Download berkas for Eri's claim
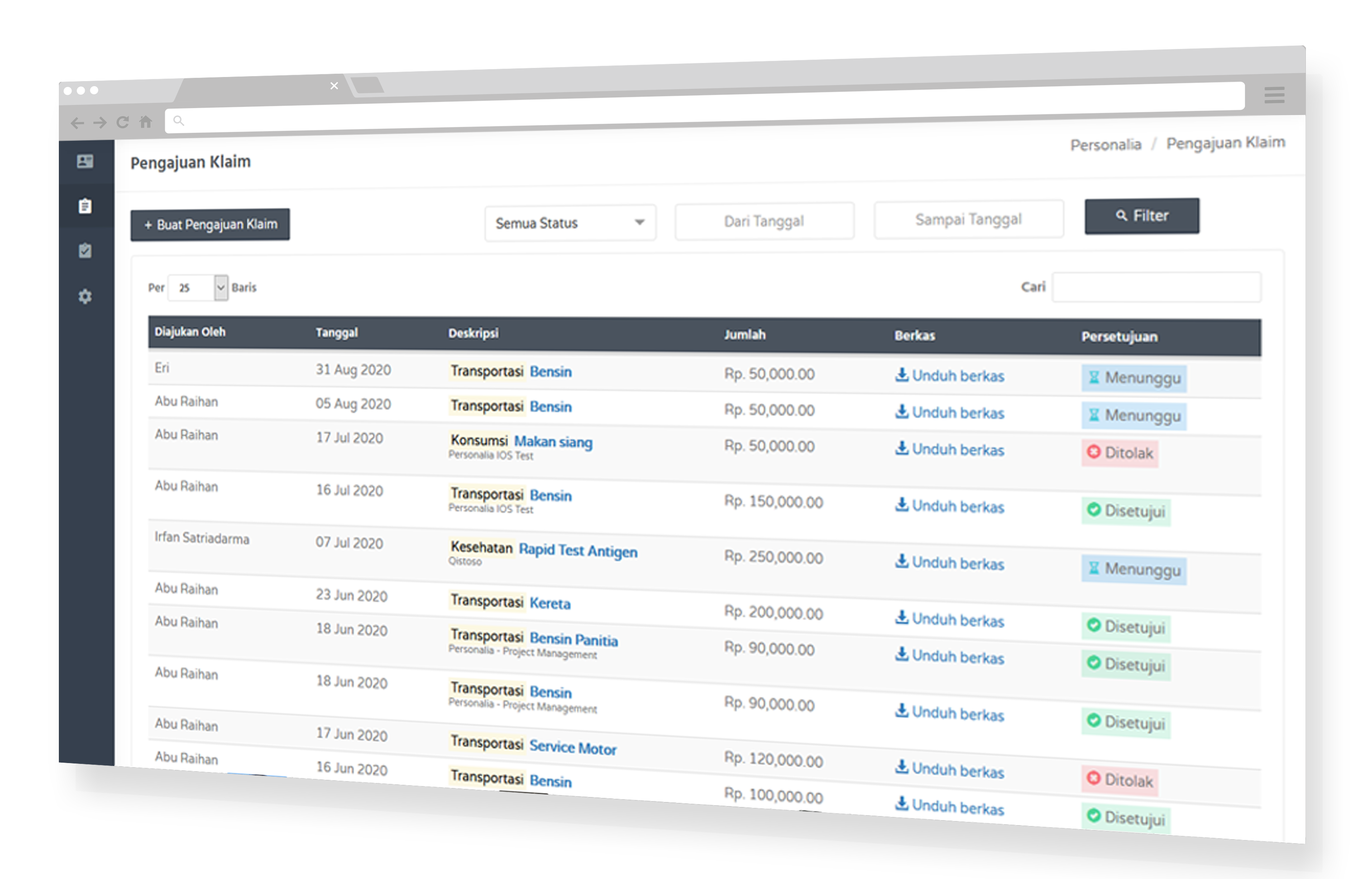1372x879 pixels. (x=949, y=375)
